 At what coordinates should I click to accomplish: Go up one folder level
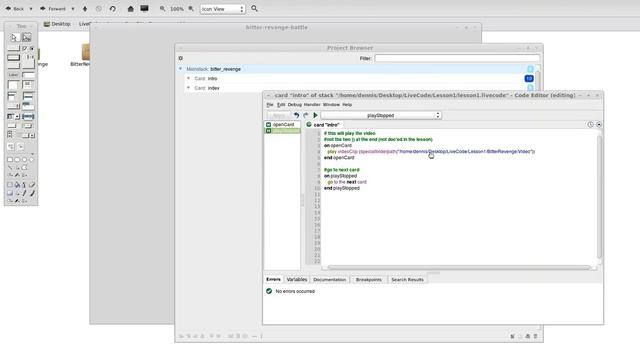85,9
